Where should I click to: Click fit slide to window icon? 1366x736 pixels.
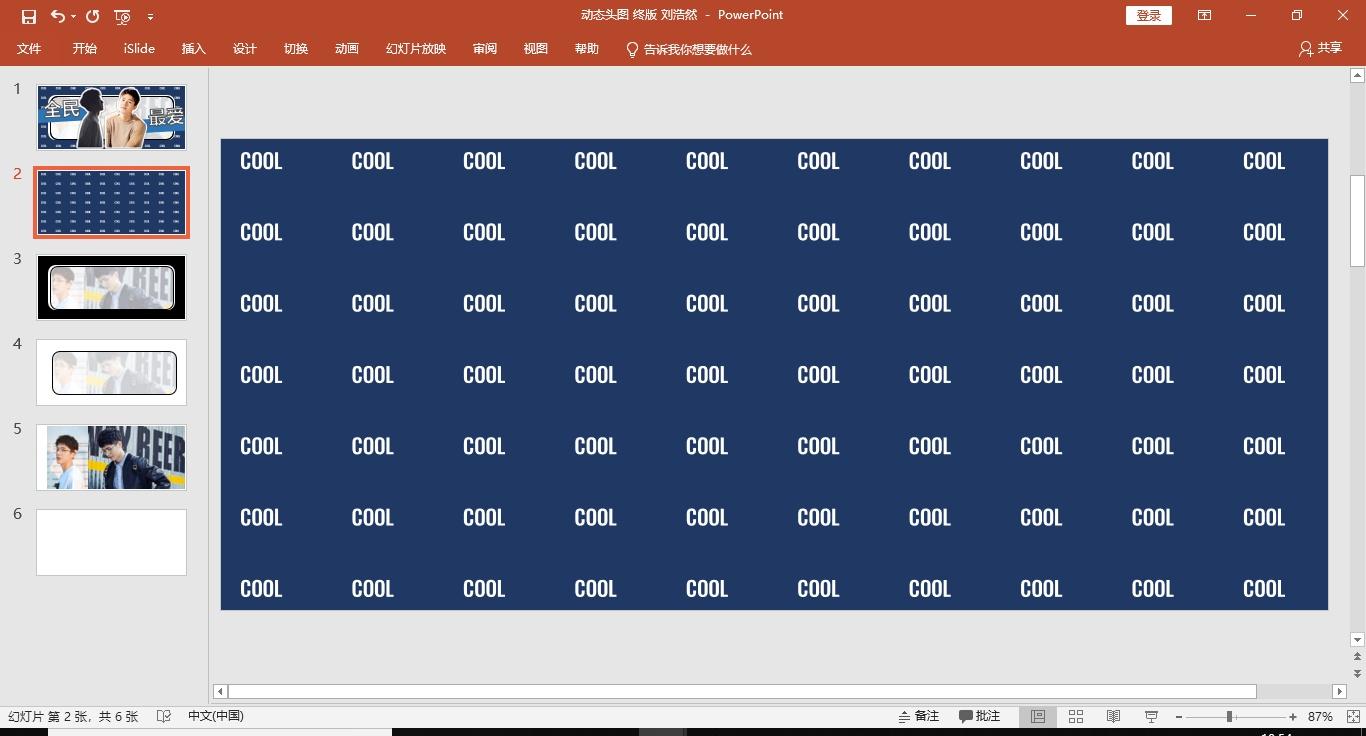(x=1346, y=717)
